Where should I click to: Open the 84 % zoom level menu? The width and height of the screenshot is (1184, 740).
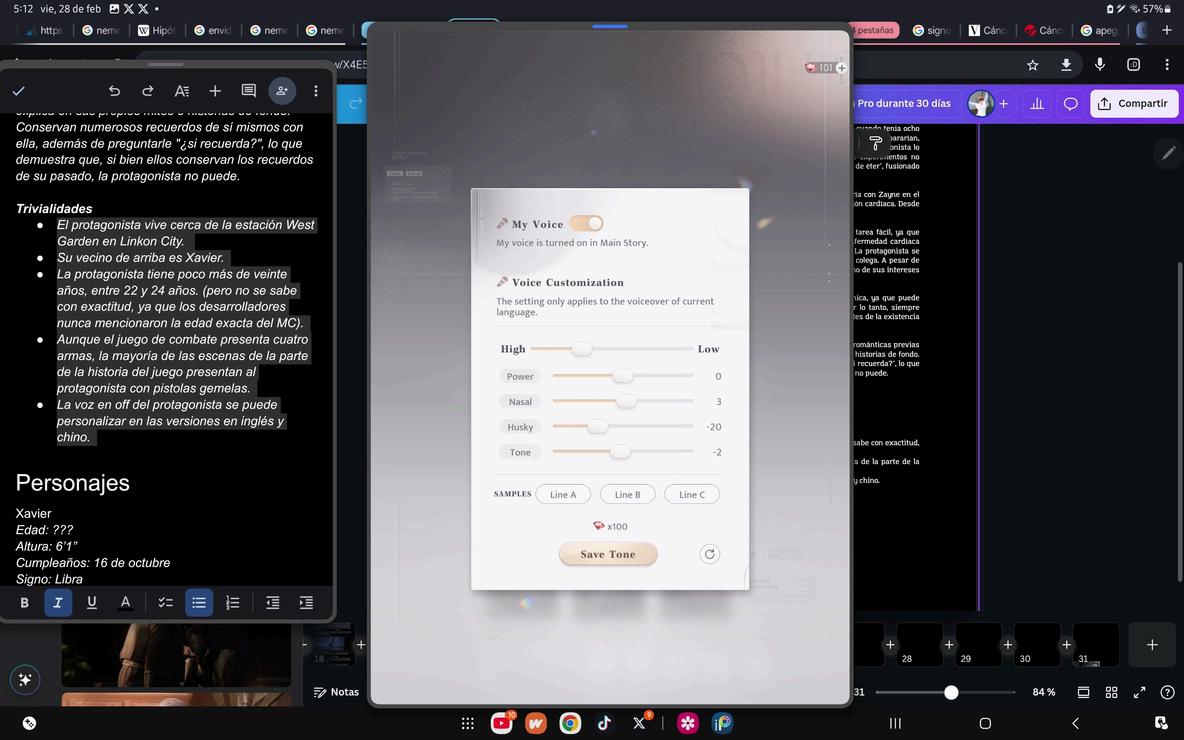1044,692
